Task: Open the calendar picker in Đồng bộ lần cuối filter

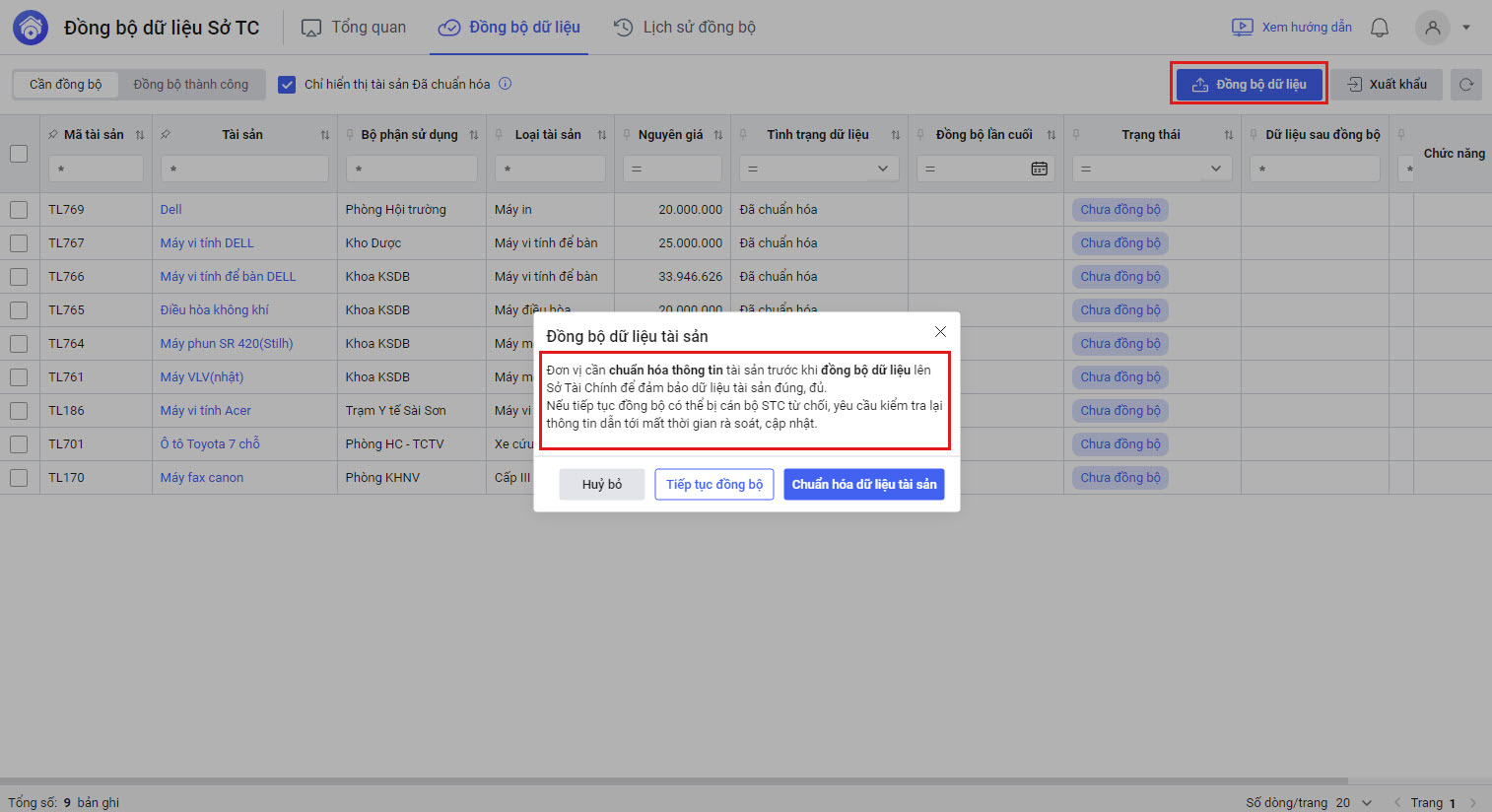Action: tap(1039, 169)
